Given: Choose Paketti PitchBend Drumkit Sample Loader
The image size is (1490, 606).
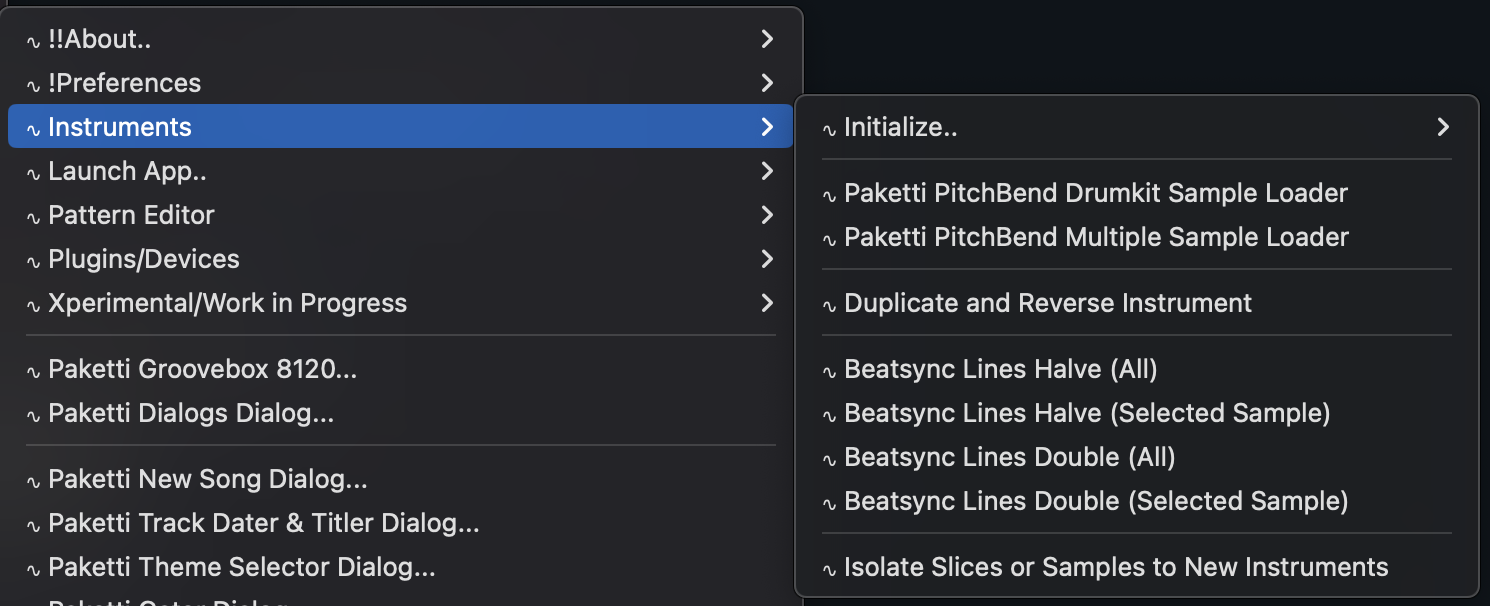Looking at the screenshot, I should (1096, 193).
